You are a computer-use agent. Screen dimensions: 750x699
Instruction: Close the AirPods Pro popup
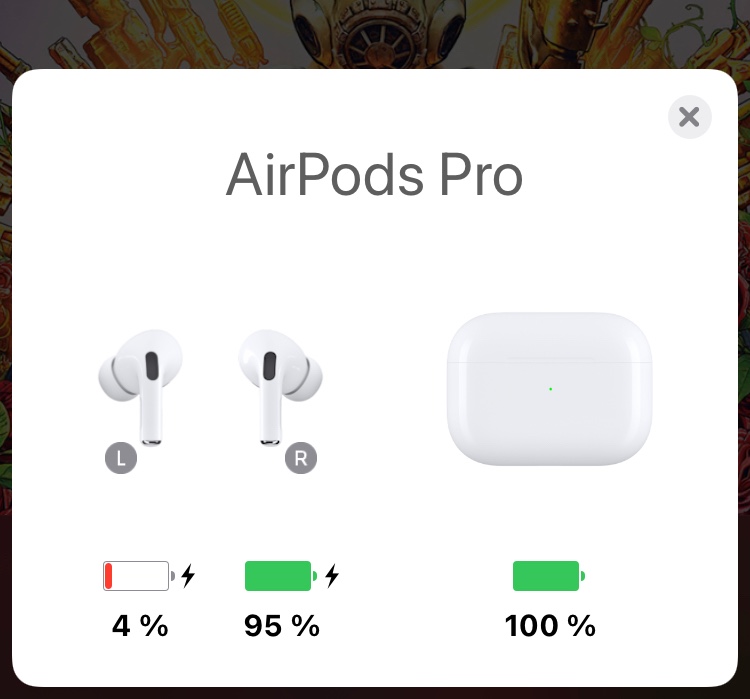tap(689, 117)
